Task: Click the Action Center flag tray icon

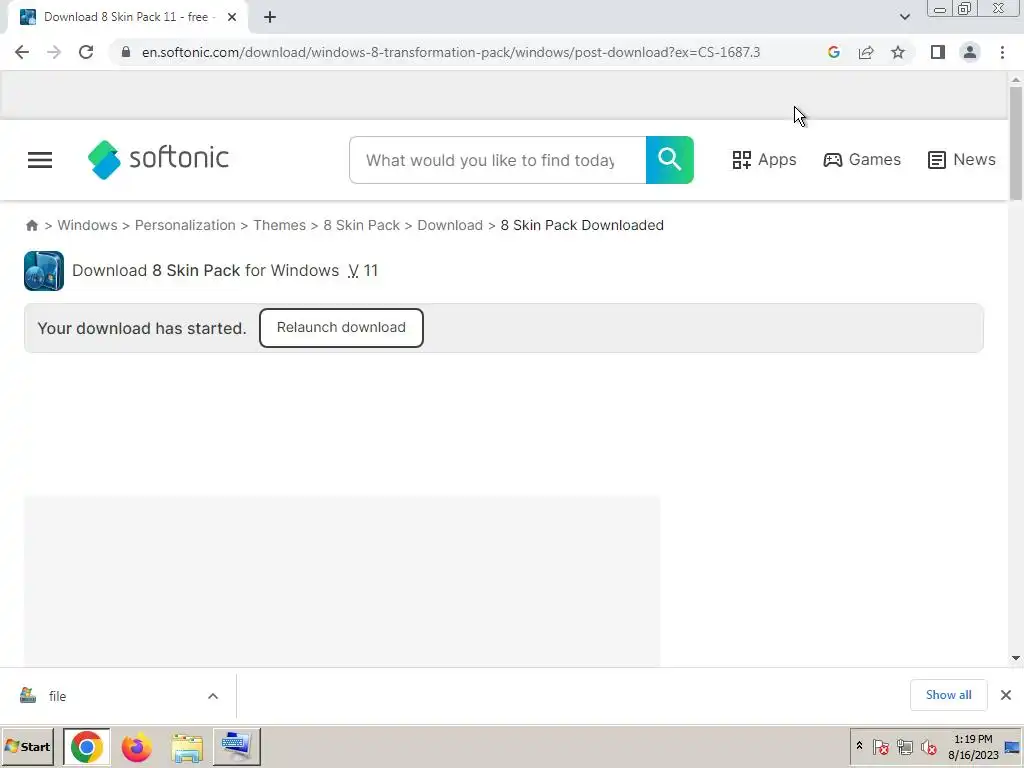Action: (x=880, y=746)
